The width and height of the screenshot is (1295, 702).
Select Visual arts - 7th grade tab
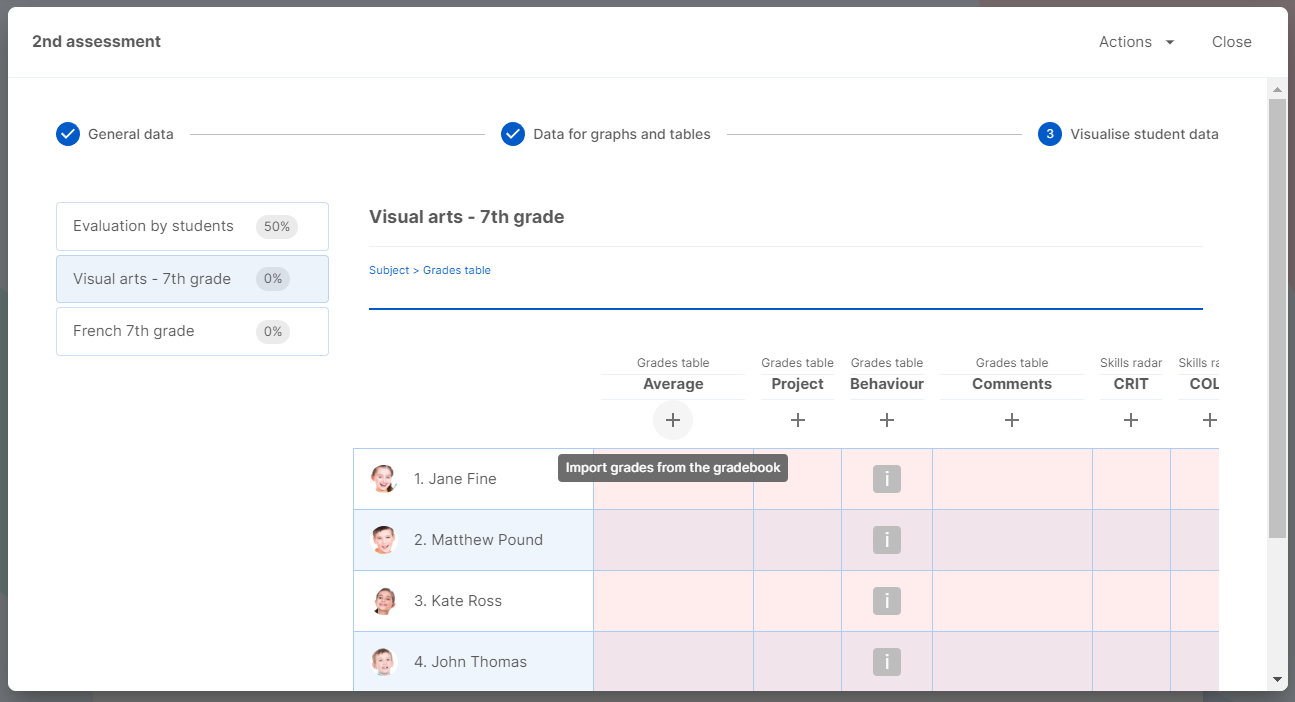click(x=192, y=279)
